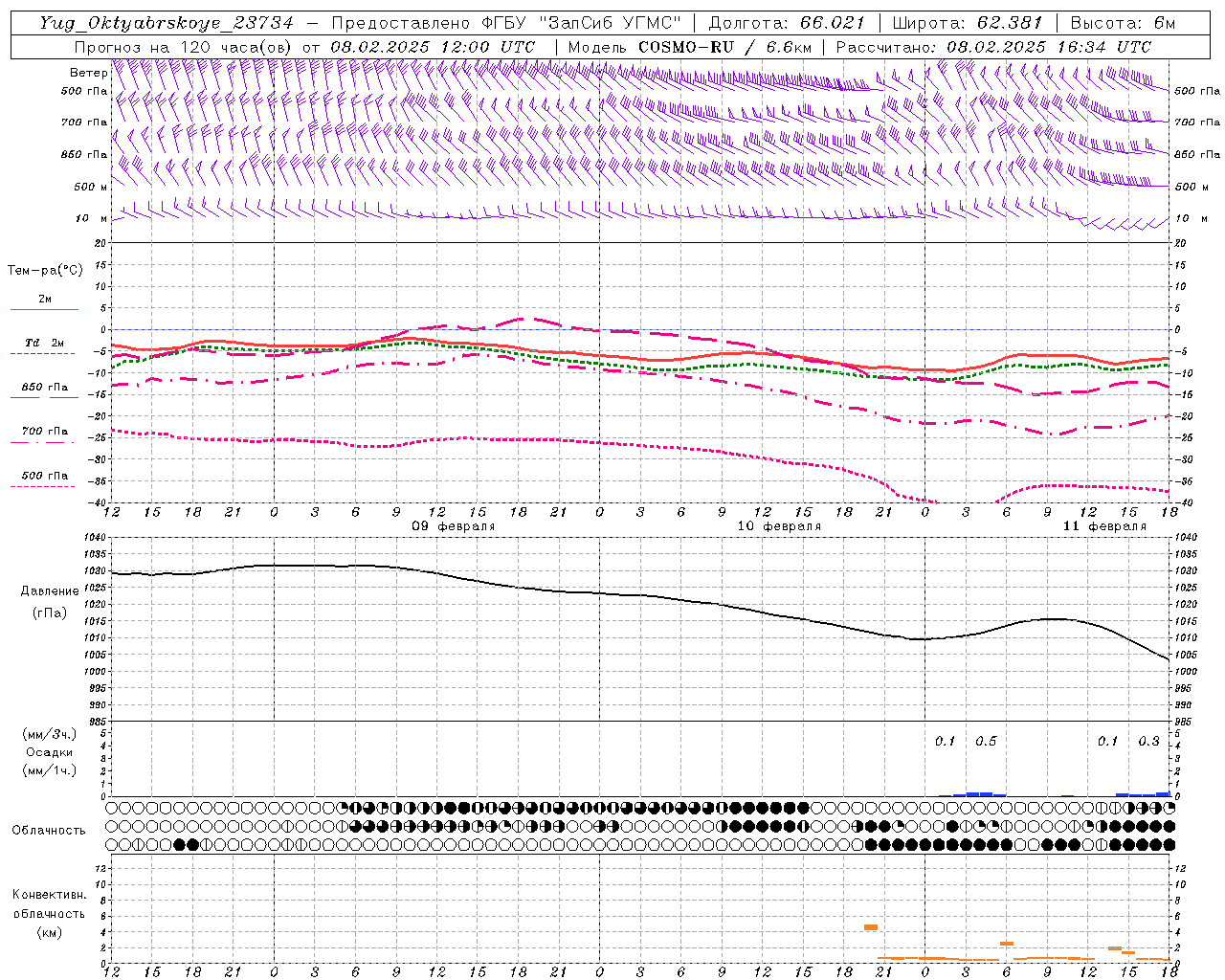Click the highest orange convective cloud bar
1225x980 pixels.
pos(871,926)
